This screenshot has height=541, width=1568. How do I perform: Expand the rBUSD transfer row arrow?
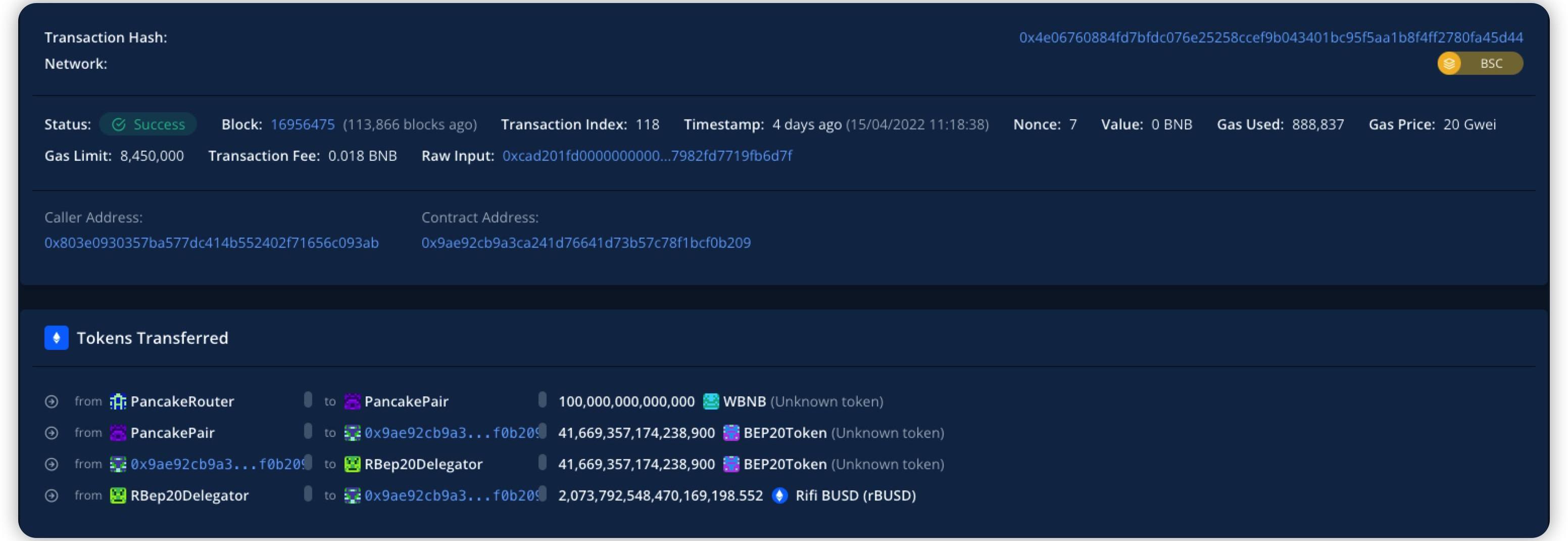(x=52, y=495)
